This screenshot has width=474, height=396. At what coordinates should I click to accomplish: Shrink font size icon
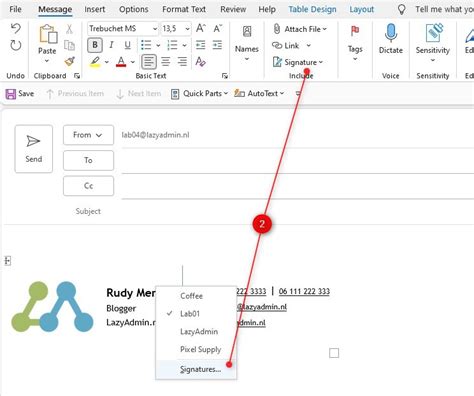coord(217,29)
